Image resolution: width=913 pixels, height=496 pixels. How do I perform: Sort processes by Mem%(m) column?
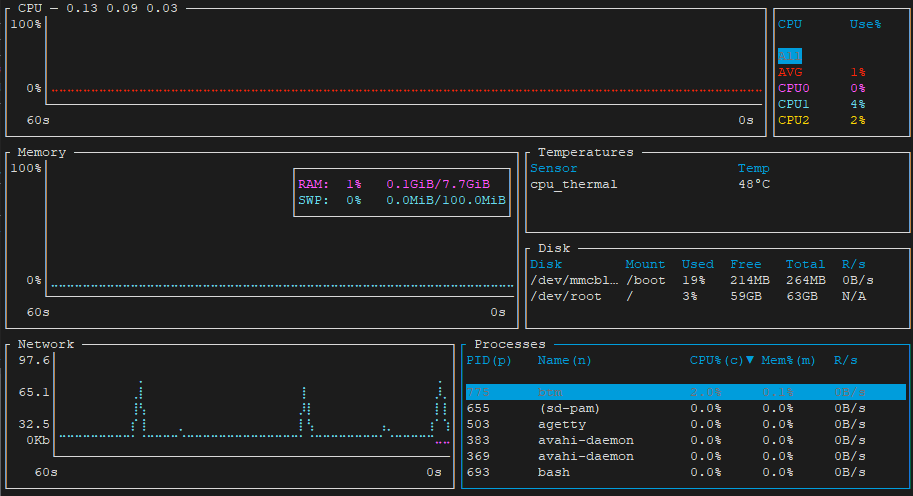789,360
